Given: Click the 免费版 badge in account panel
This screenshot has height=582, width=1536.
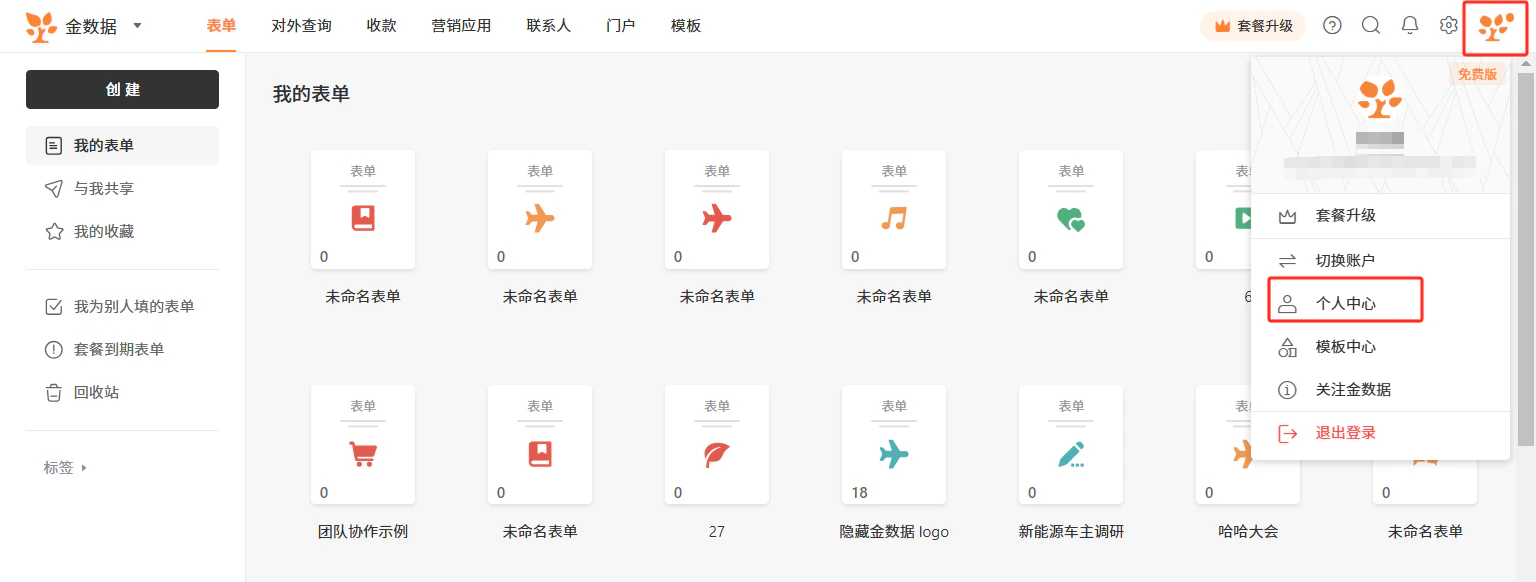Looking at the screenshot, I should 1477,74.
